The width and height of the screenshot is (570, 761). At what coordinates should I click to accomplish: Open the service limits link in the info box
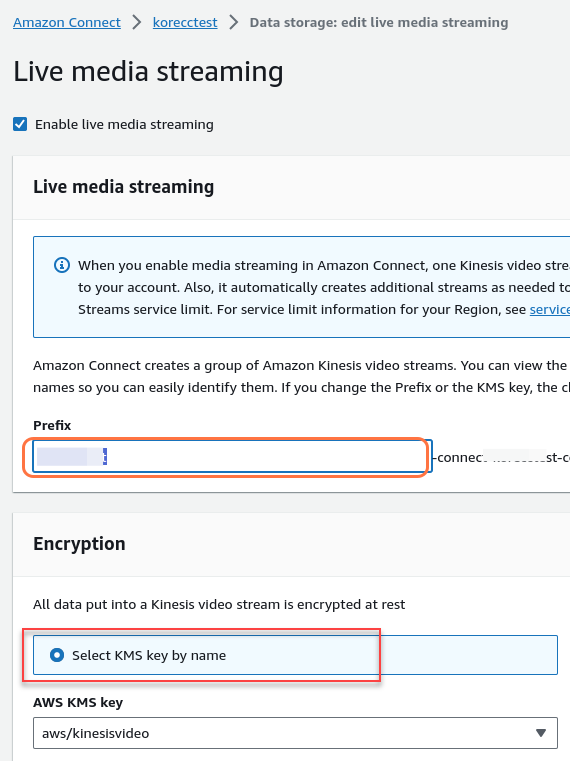pos(550,310)
